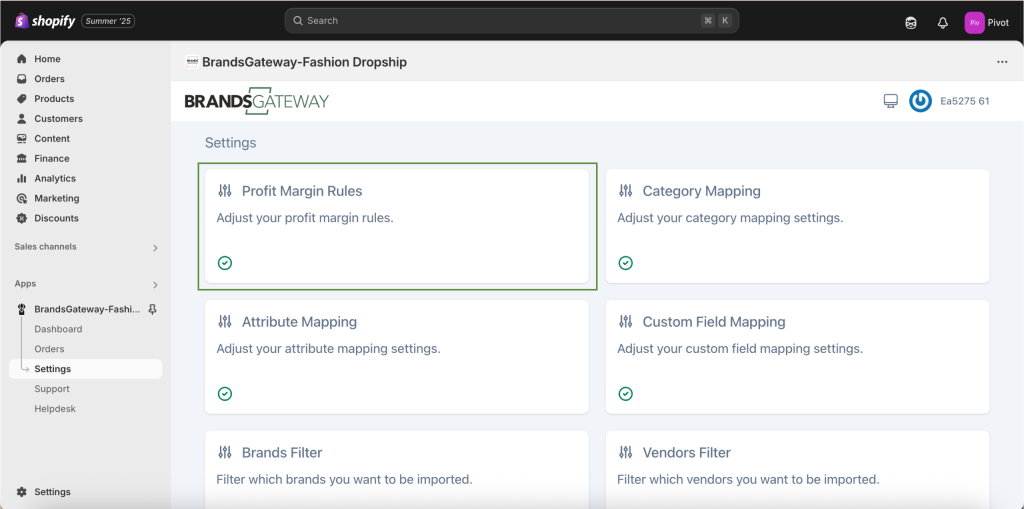Open the Summer '25 edition badge
The image size is (1024, 509).
point(108,22)
